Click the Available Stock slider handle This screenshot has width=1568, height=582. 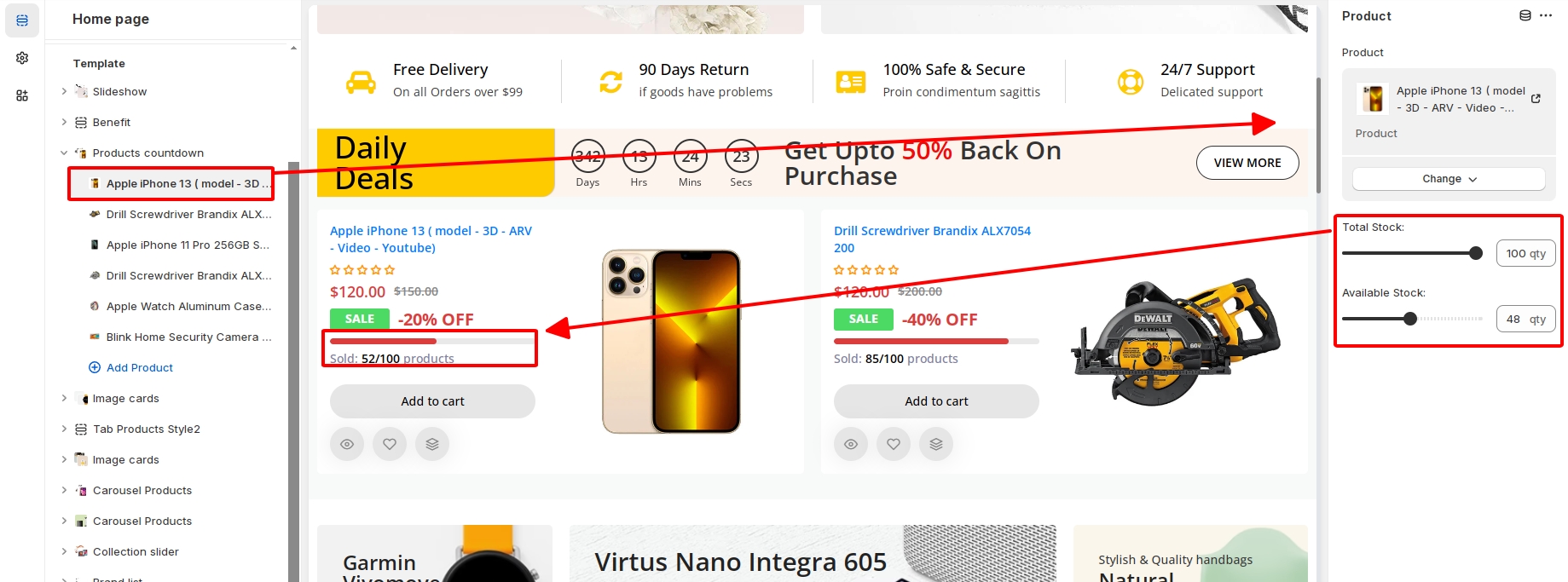(1410, 319)
